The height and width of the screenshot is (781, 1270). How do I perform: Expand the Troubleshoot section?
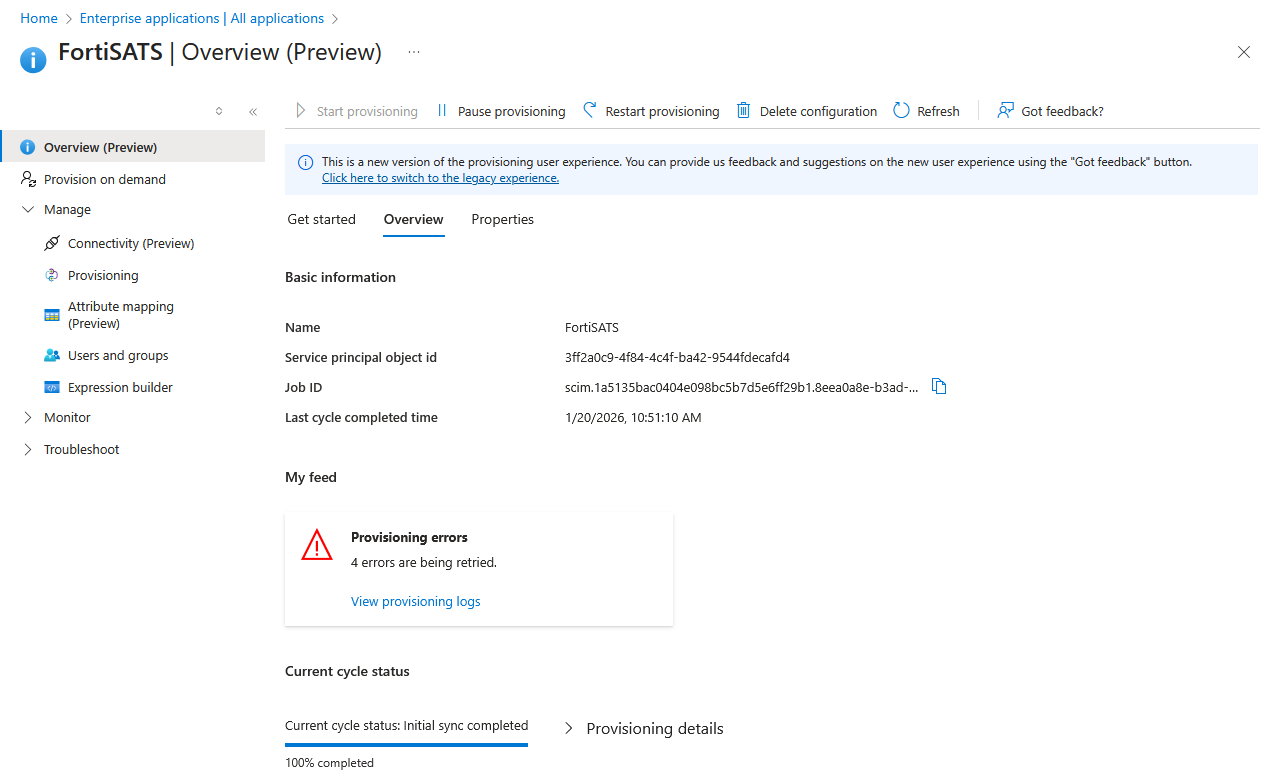[28, 450]
